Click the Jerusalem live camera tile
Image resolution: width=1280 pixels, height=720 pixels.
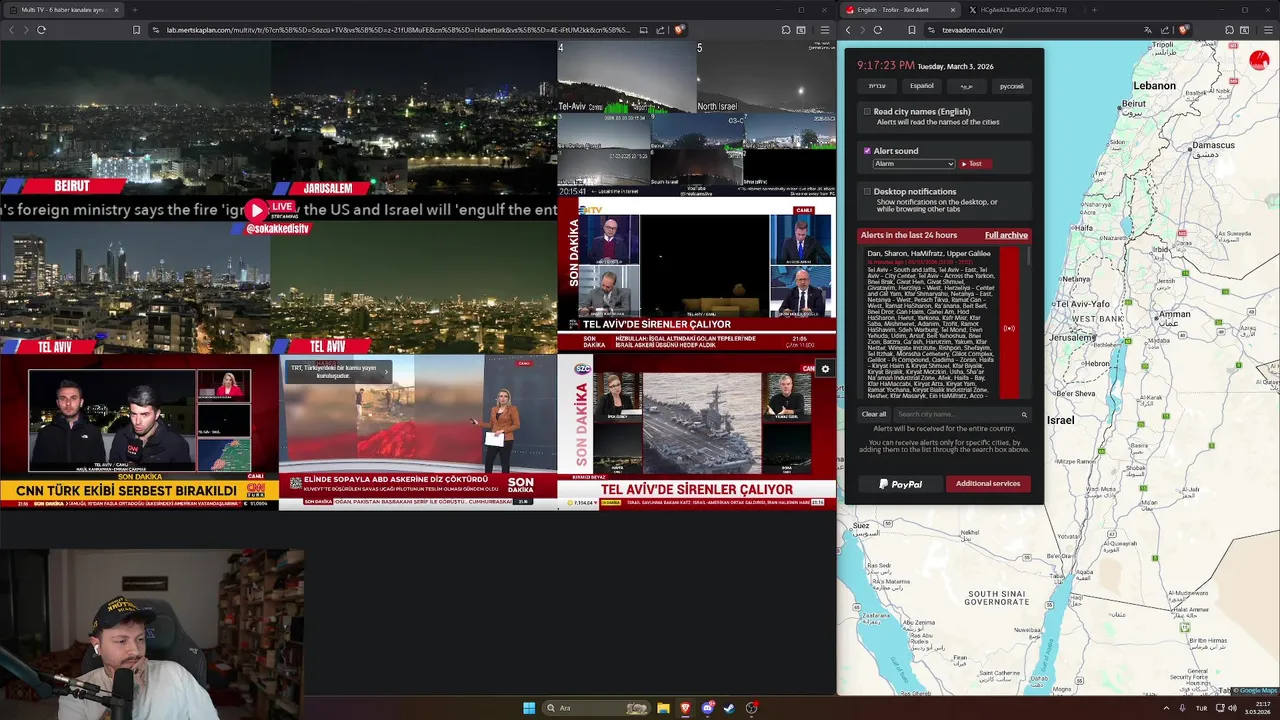tap(413, 117)
